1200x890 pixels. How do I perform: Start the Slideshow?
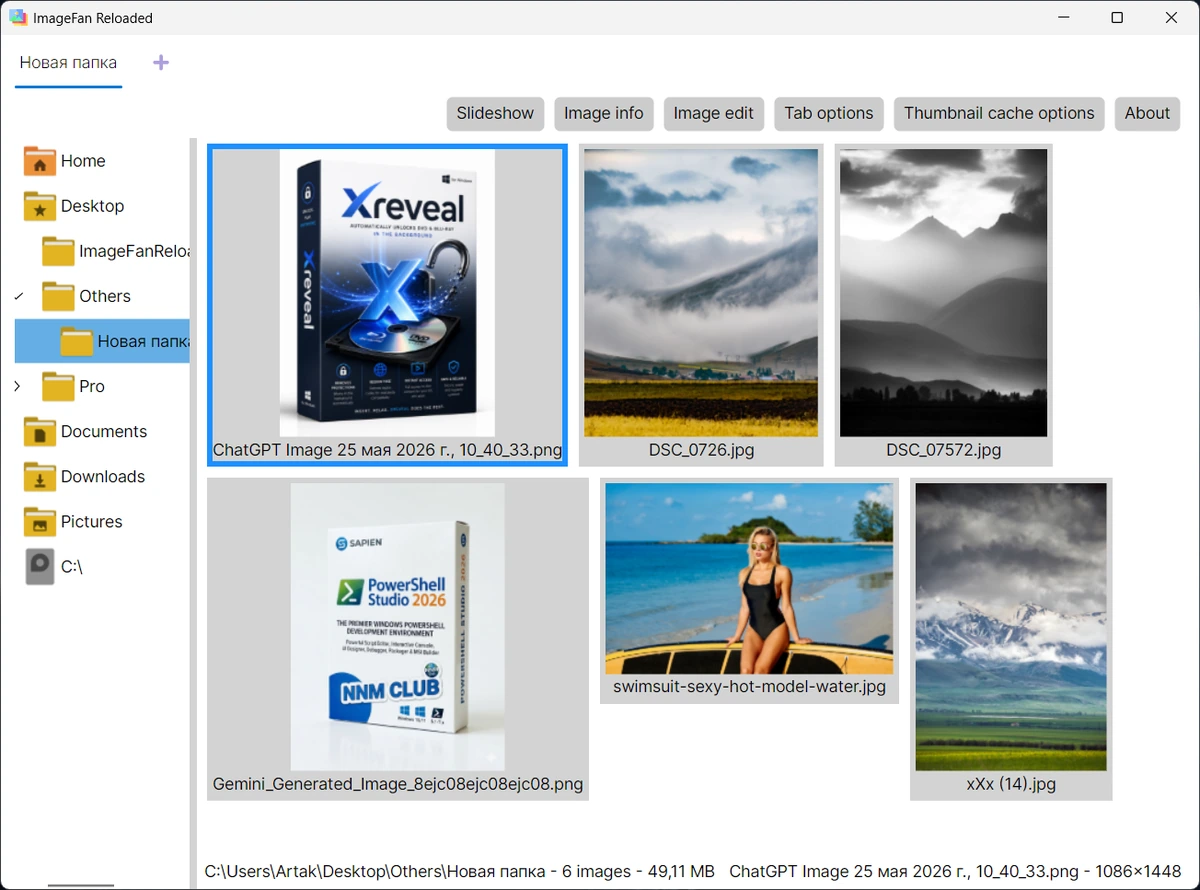pos(495,113)
